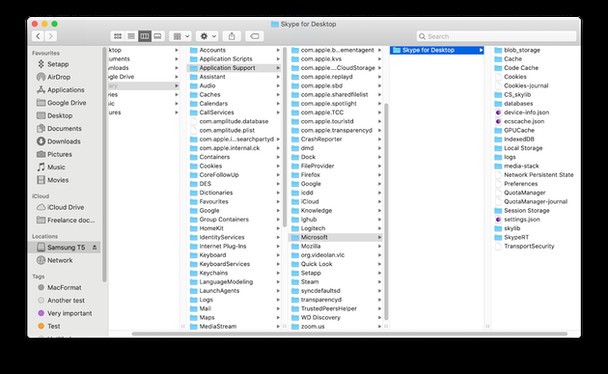Open the group-by arrangement dropdown
Image resolution: width=608 pixels, height=374 pixels.
pos(180,36)
